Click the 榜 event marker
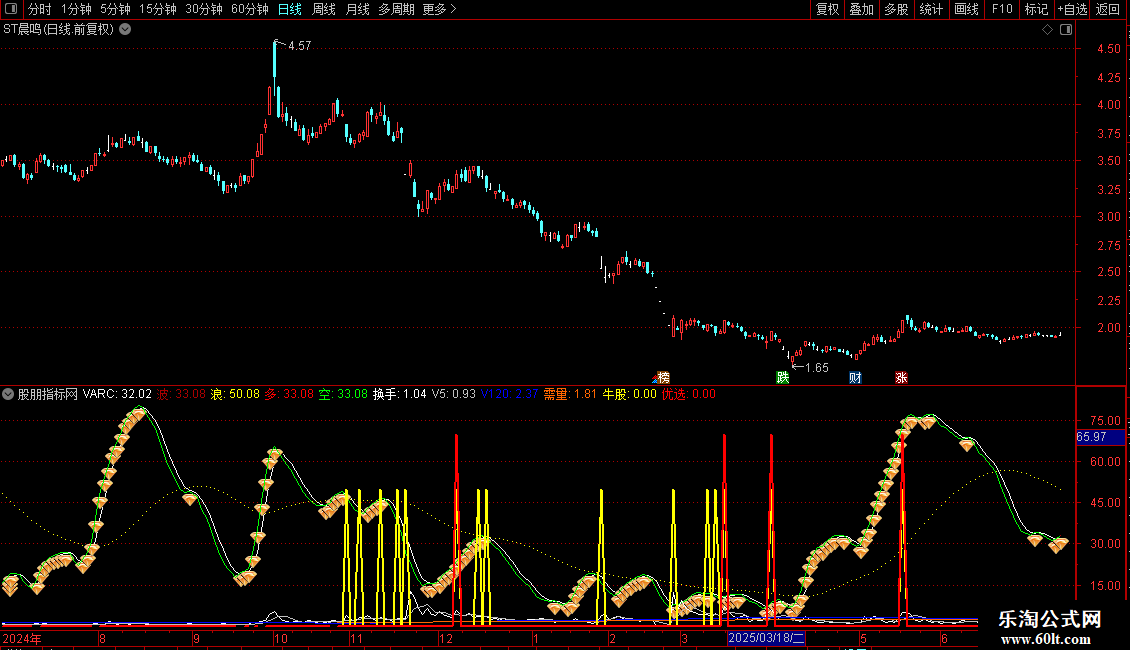 coord(663,378)
